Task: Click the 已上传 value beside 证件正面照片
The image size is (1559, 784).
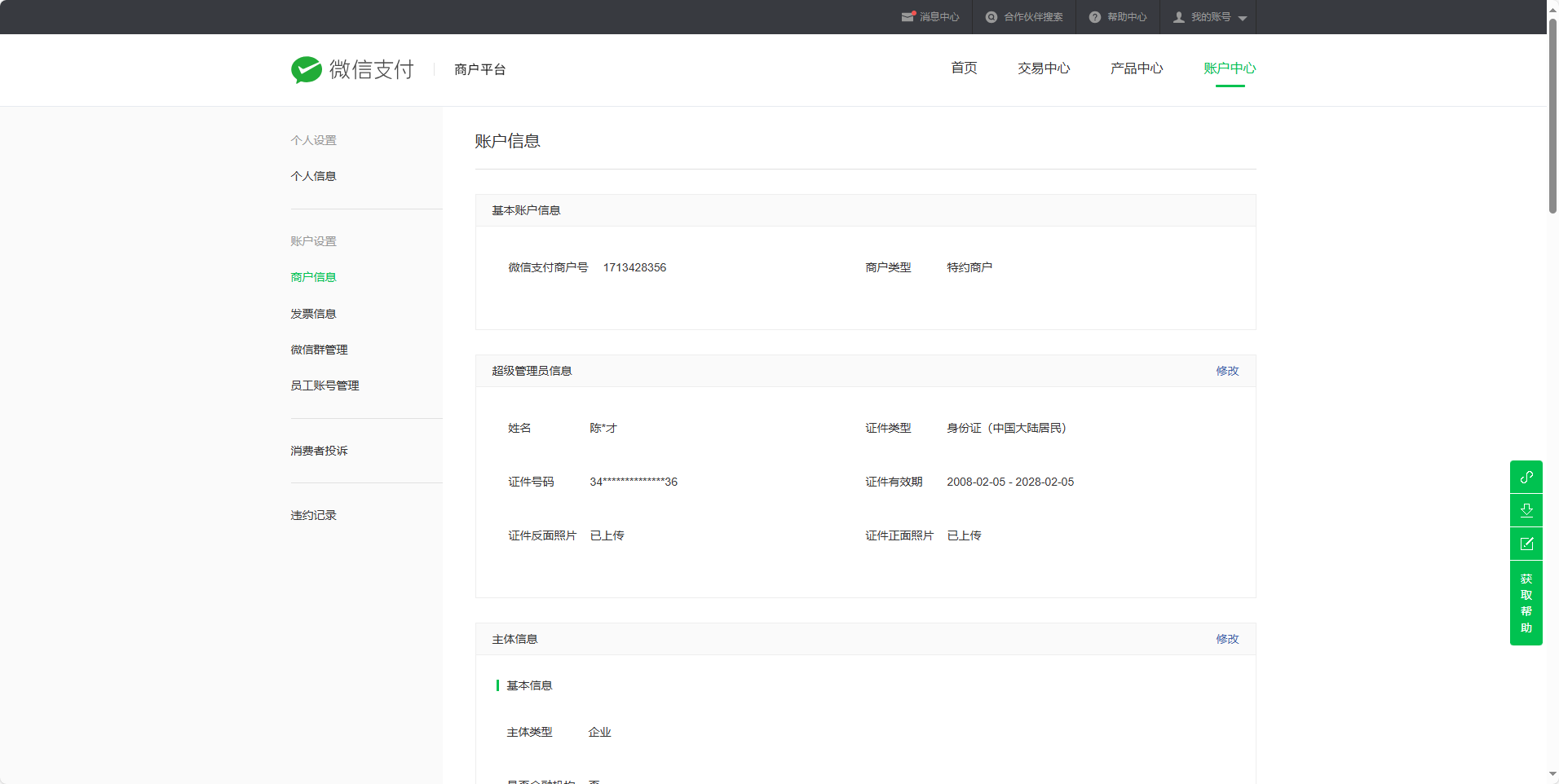Action: [964, 535]
